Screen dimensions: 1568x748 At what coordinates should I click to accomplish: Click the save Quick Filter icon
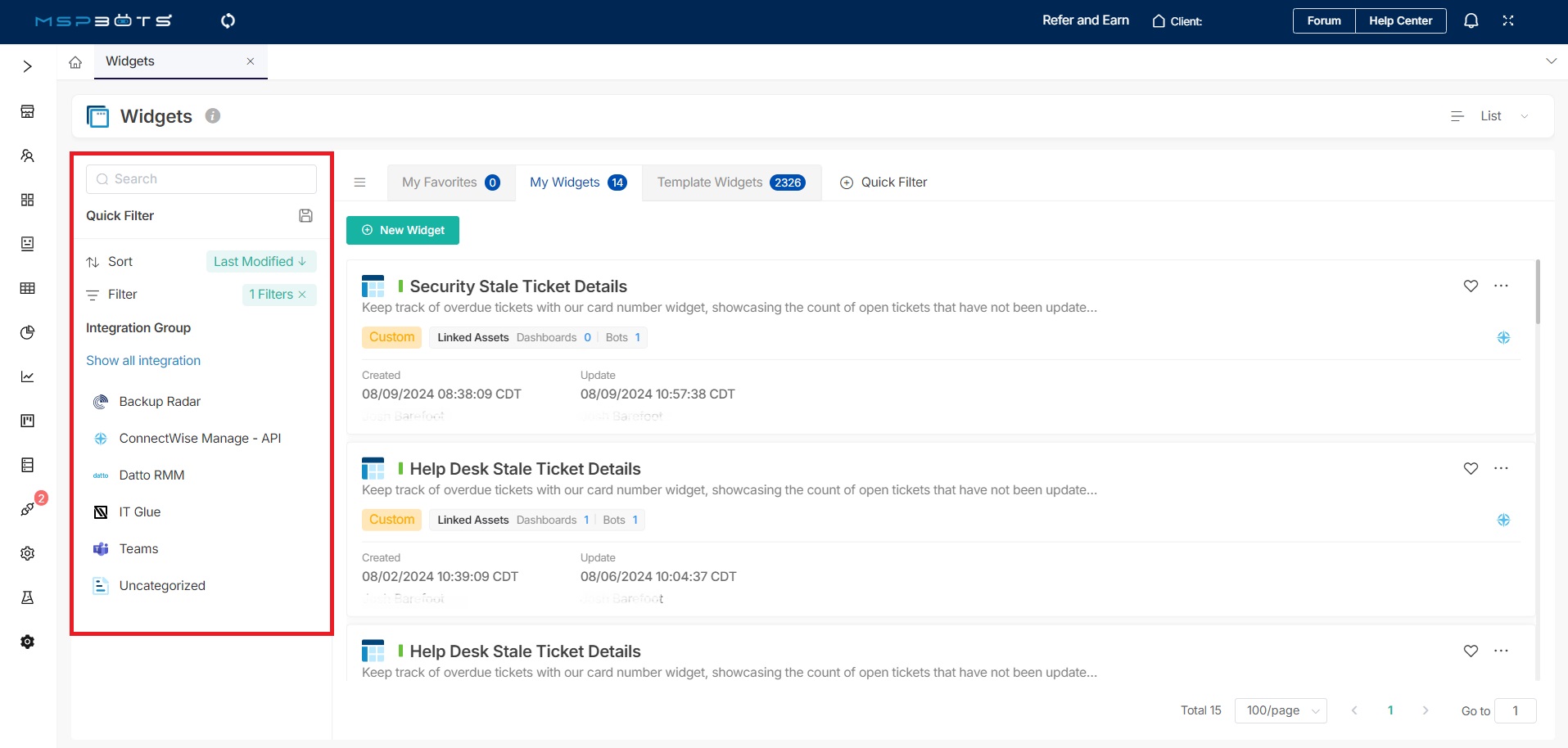coord(305,216)
